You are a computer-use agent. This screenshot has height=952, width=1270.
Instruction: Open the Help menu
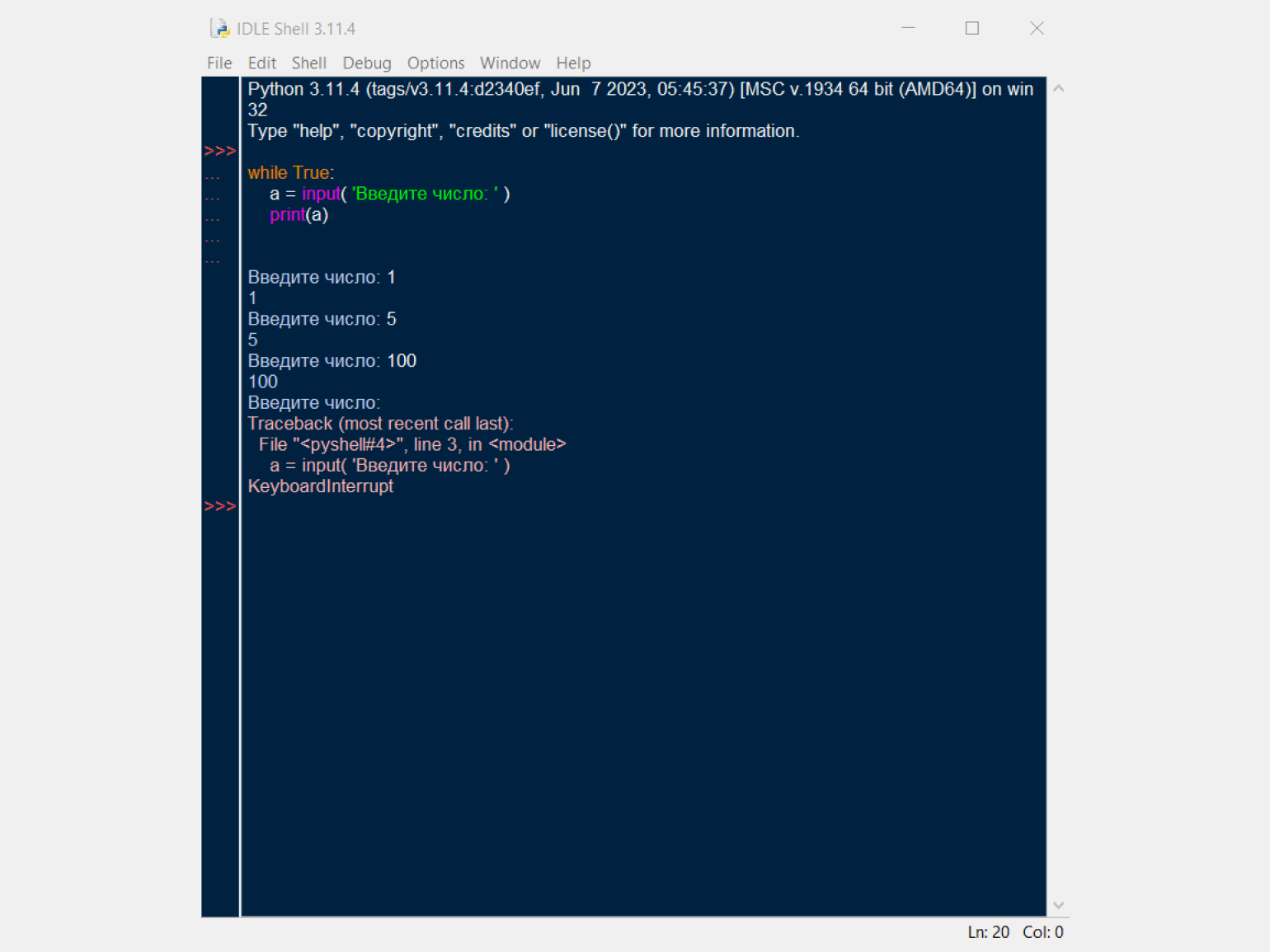coord(573,63)
